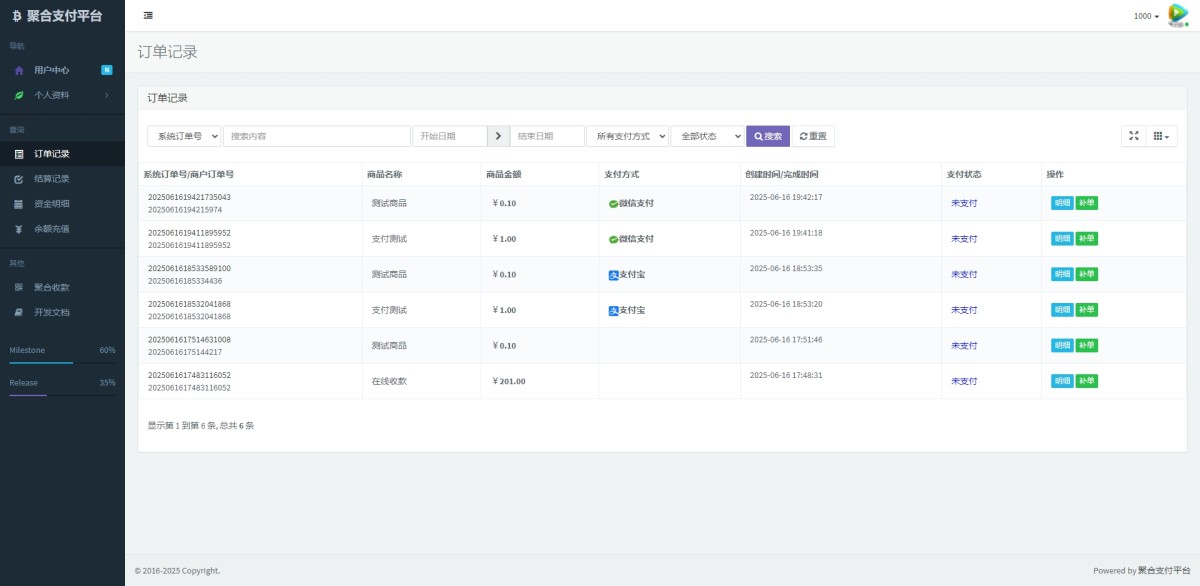Click the N badge next to 用户中心
The width and height of the screenshot is (1200, 586).
point(106,70)
